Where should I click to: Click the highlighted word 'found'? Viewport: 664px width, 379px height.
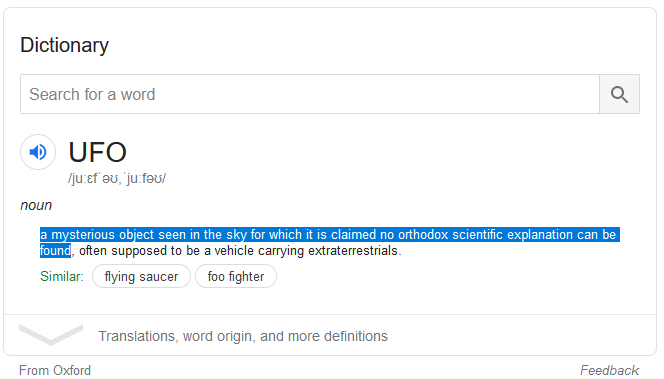55,251
